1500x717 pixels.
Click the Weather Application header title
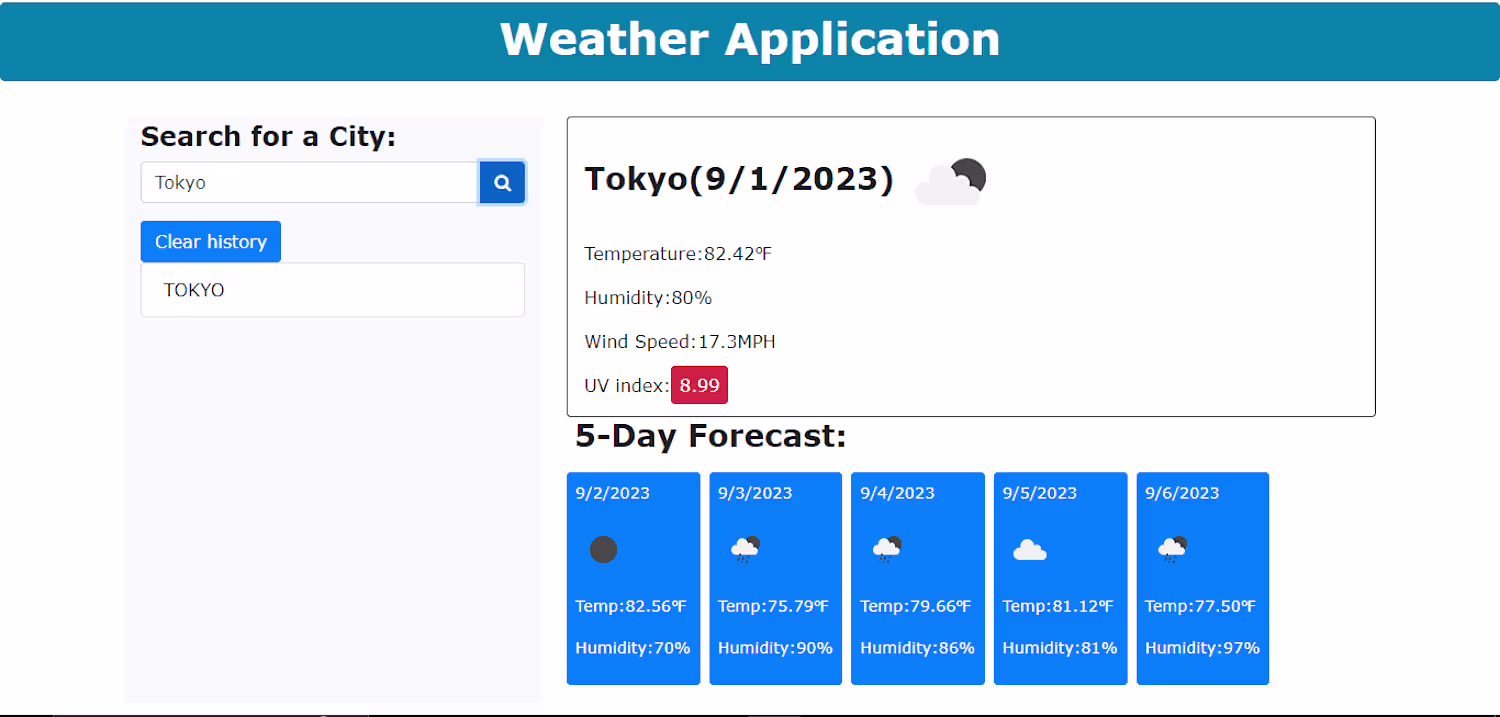click(750, 39)
